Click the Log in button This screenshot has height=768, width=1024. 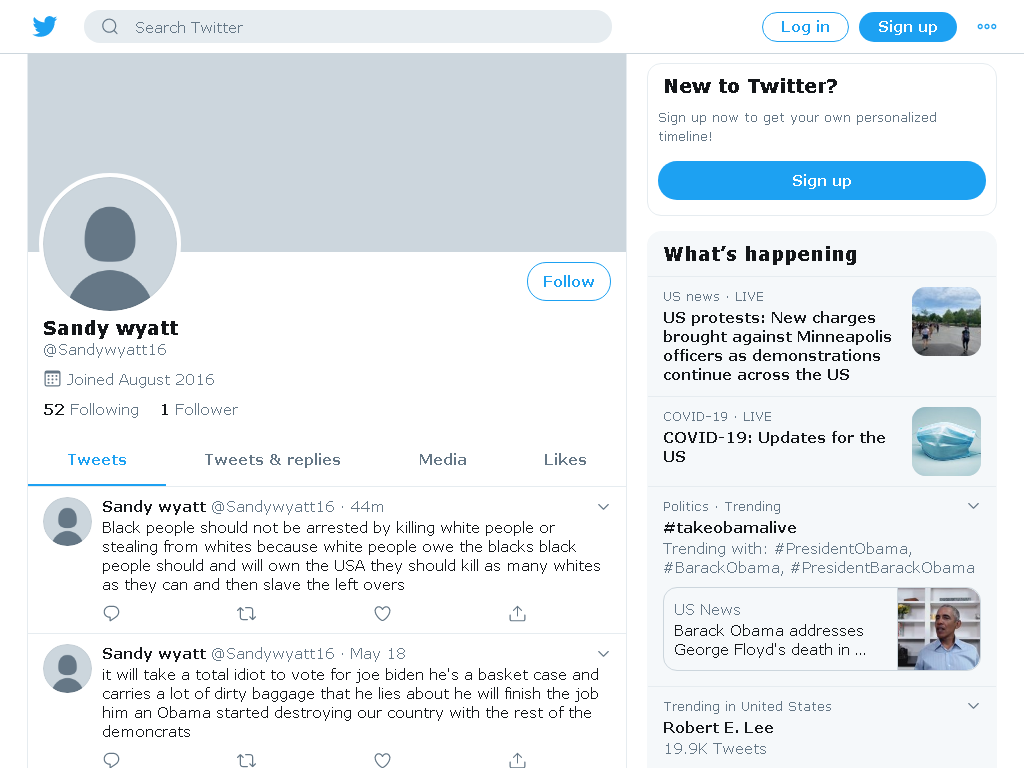coord(805,27)
